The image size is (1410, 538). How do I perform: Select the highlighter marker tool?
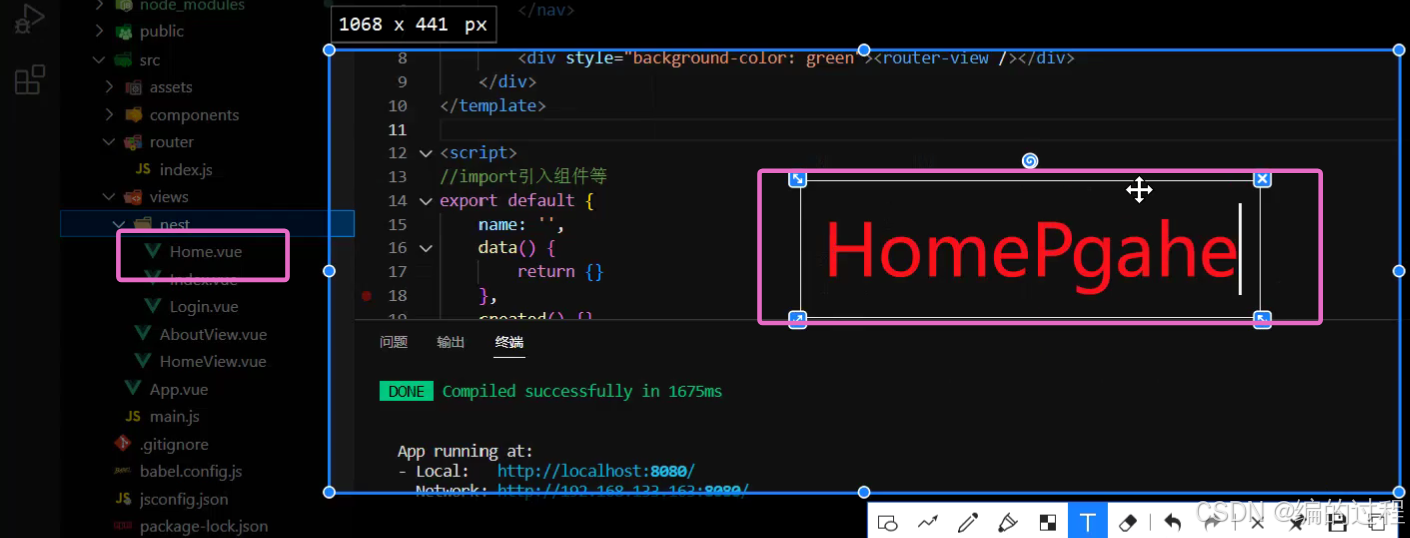[1007, 522]
